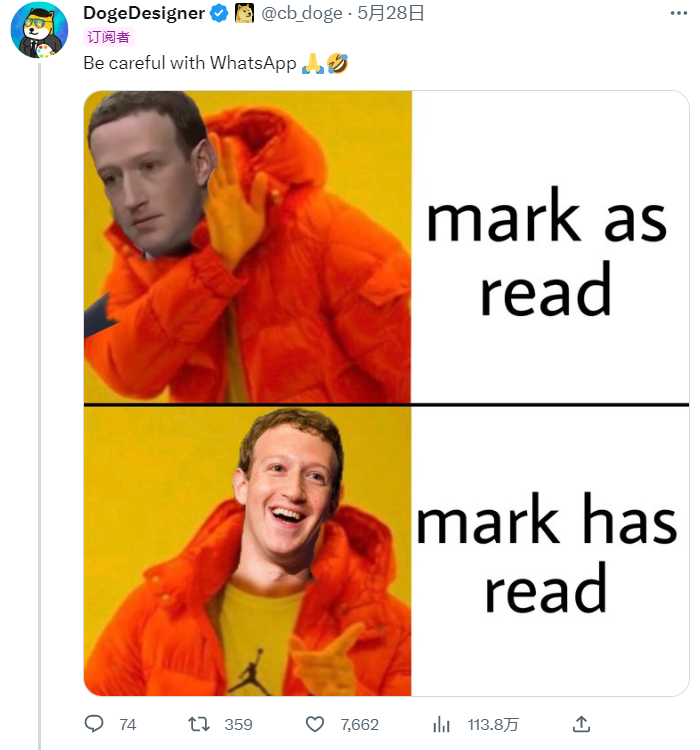Click the 订阅者 subscriber label
This screenshot has width=700, height=750.
pyautogui.click(x=109, y=37)
